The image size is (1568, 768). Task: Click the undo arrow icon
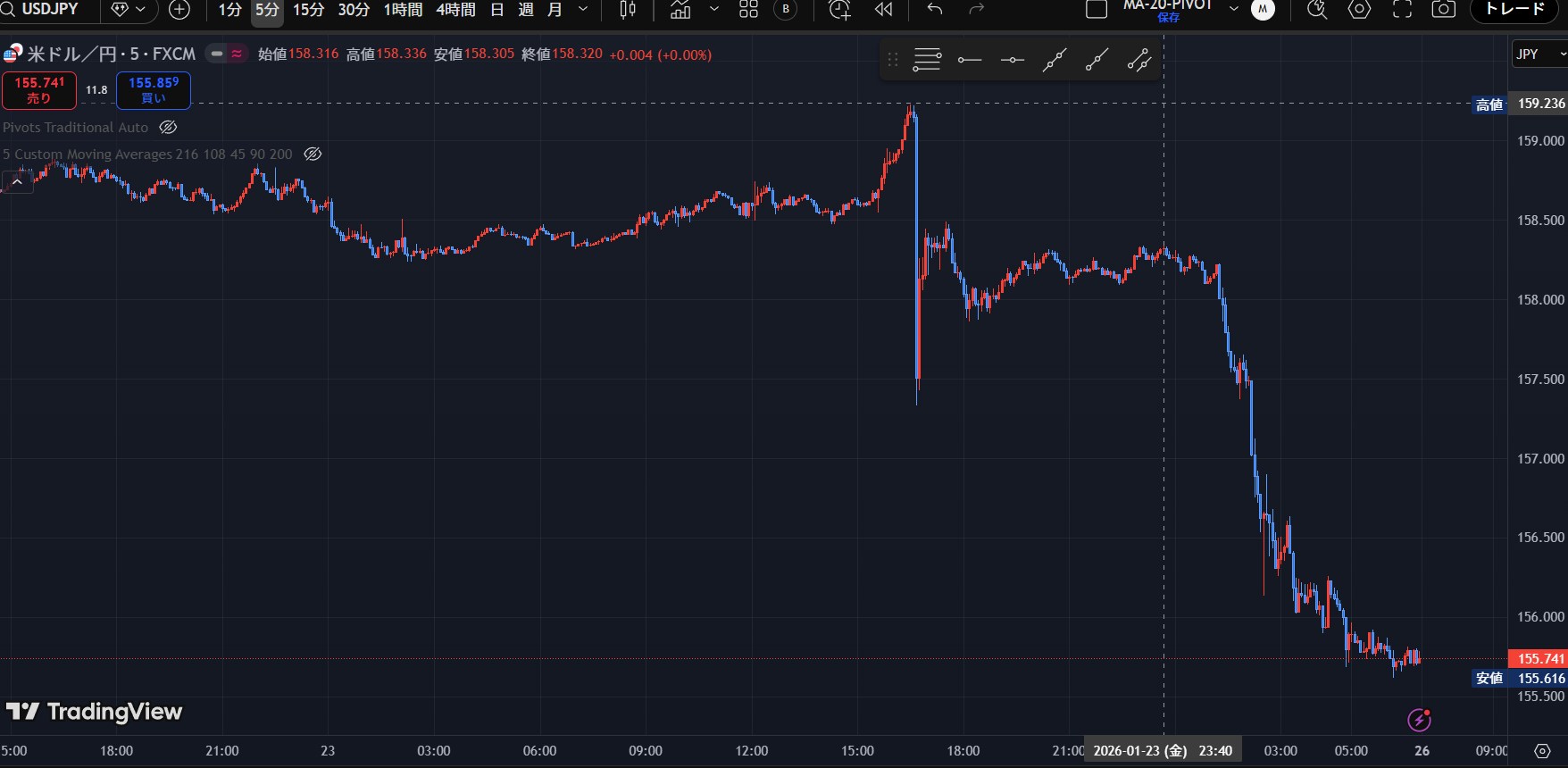click(x=934, y=10)
